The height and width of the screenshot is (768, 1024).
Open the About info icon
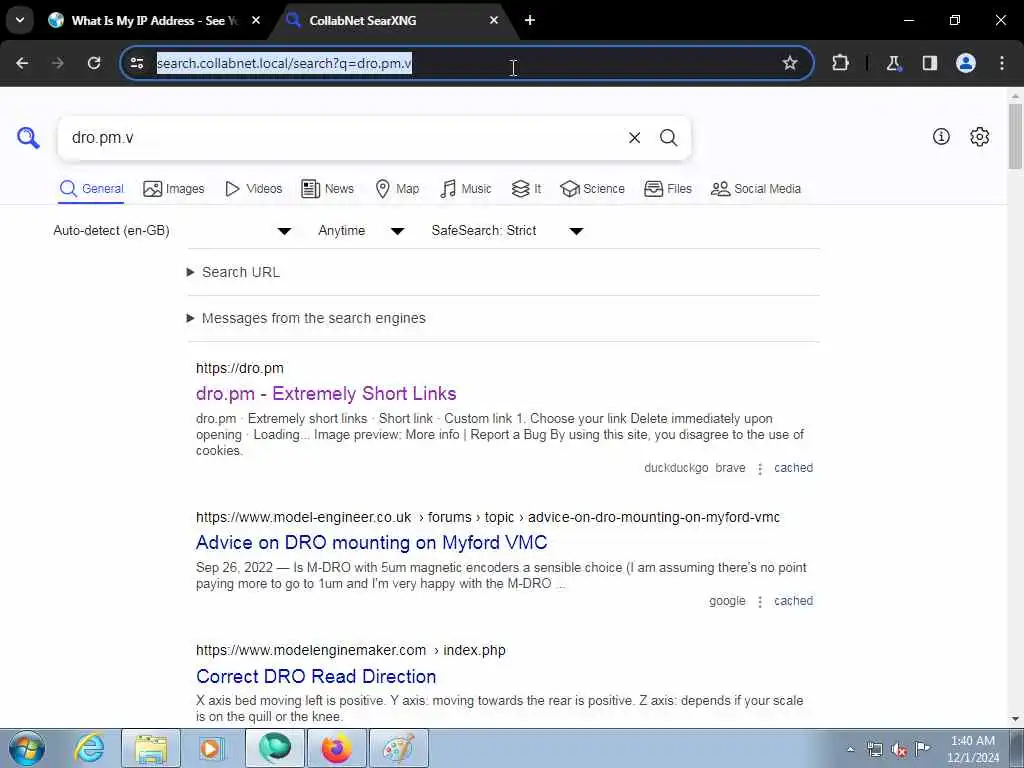point(941,136)
